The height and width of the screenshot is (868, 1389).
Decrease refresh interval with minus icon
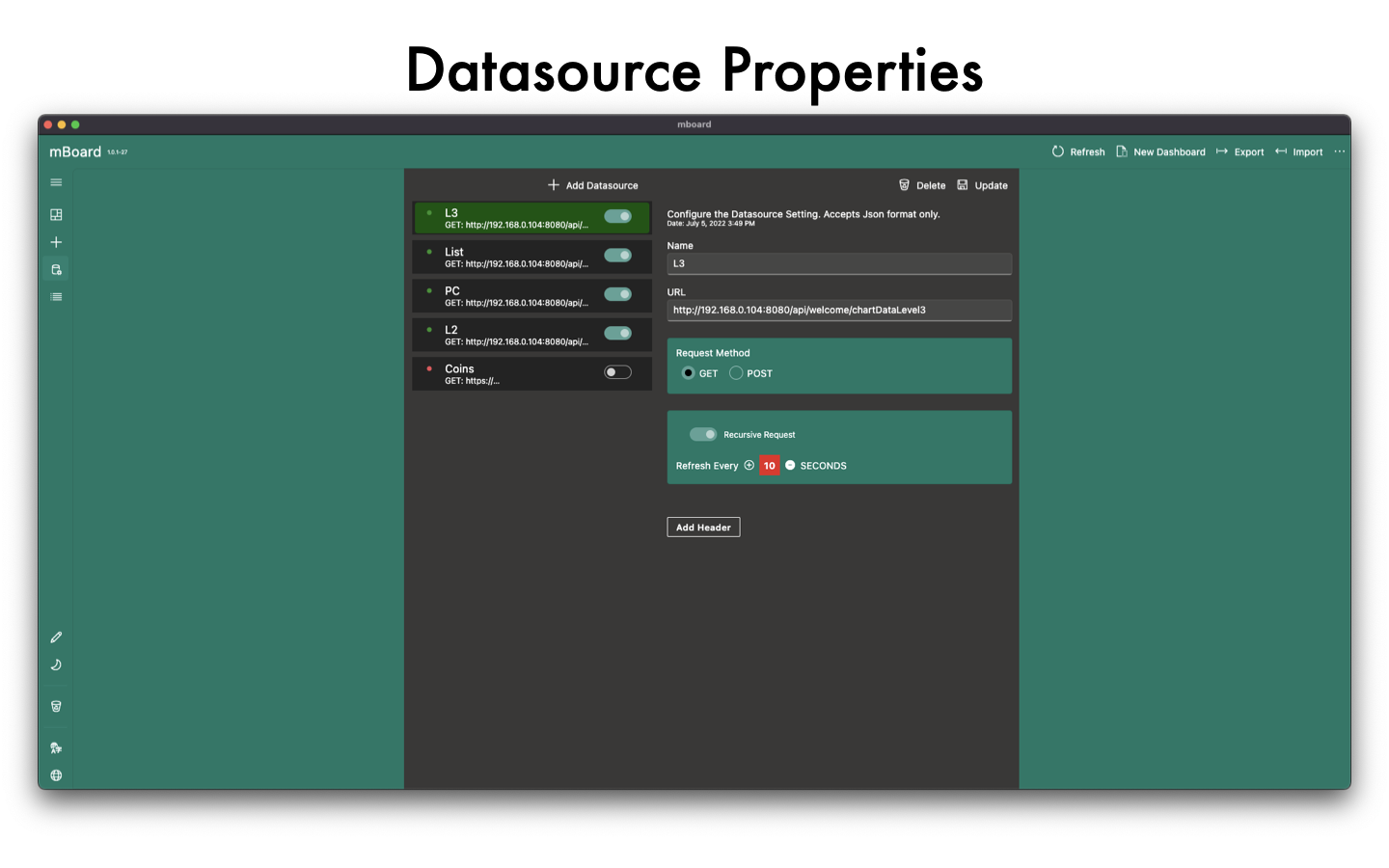tap(790, 465)
